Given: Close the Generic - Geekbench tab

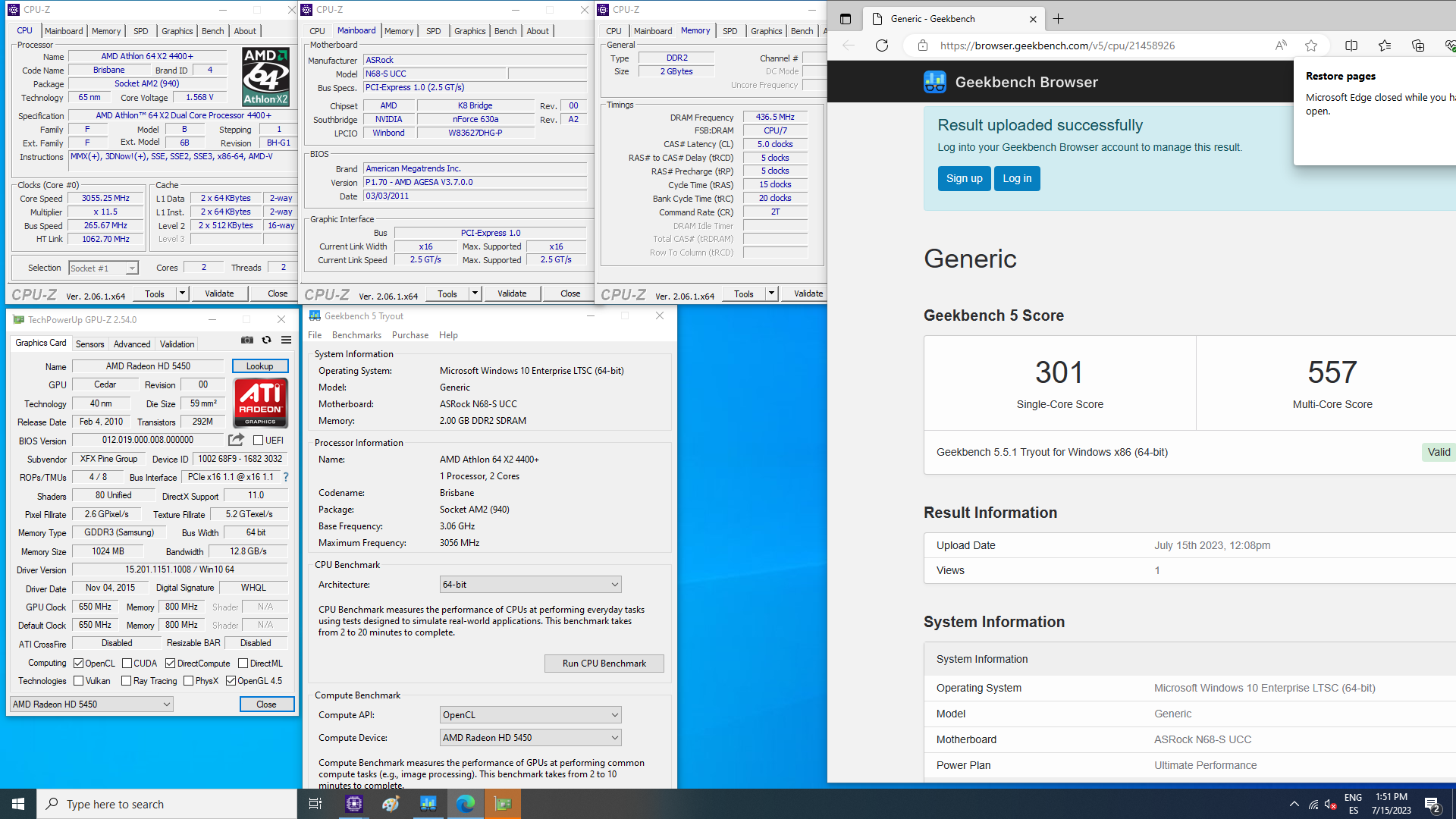Looking at the screenshot, I should (x=1033, y=19).
